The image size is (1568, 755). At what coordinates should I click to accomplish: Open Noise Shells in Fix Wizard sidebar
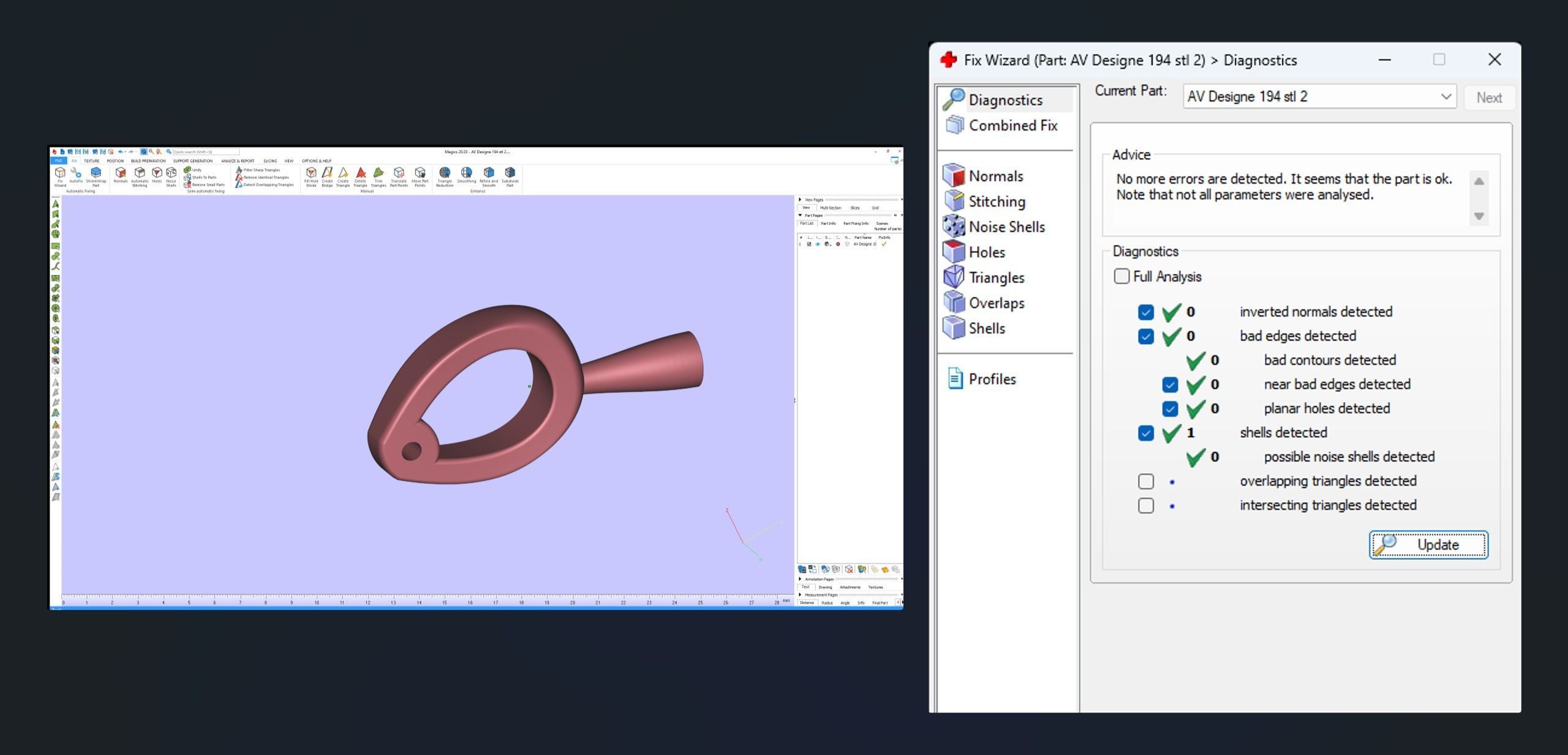[x=1006, y=227]
